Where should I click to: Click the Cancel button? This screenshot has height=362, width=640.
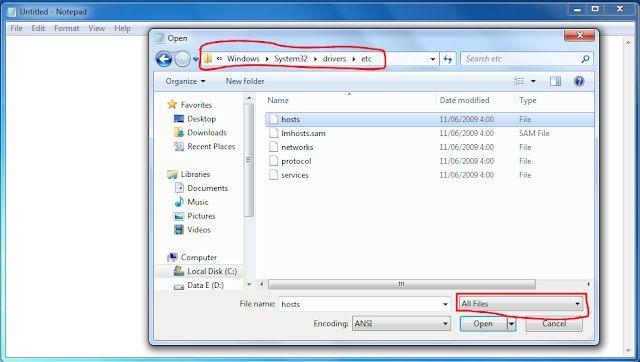point(554,324)
